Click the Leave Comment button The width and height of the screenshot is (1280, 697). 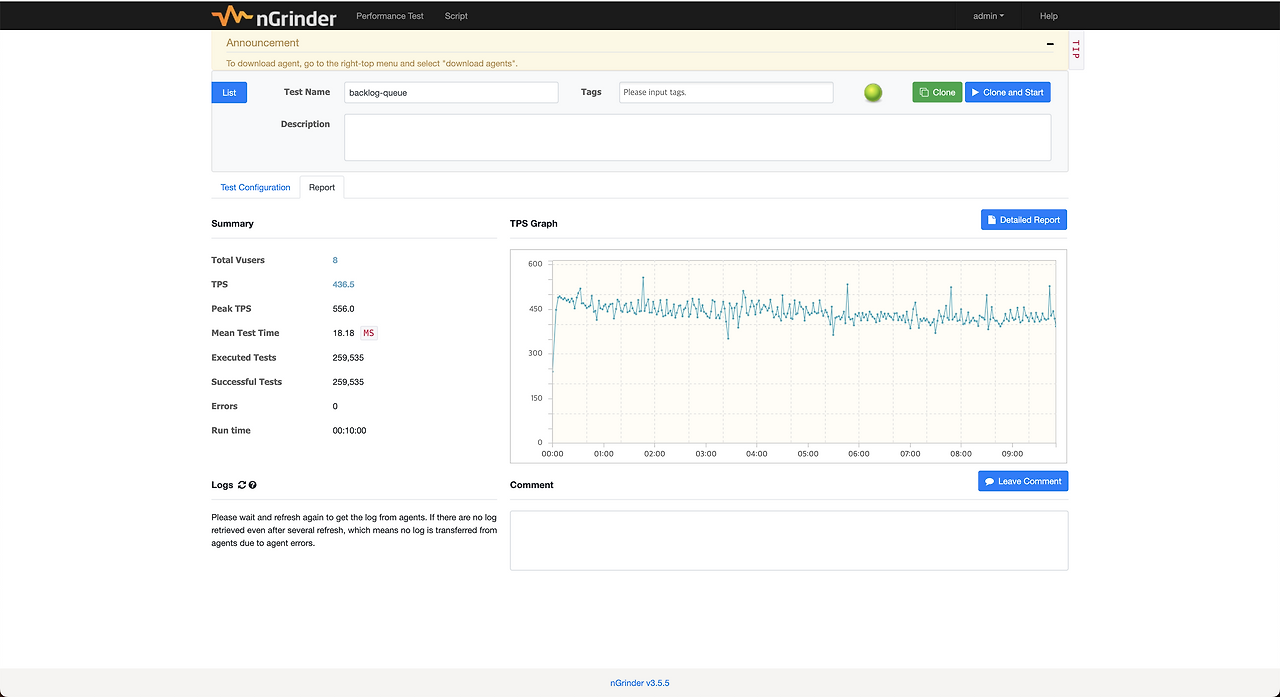point(1023,481)
